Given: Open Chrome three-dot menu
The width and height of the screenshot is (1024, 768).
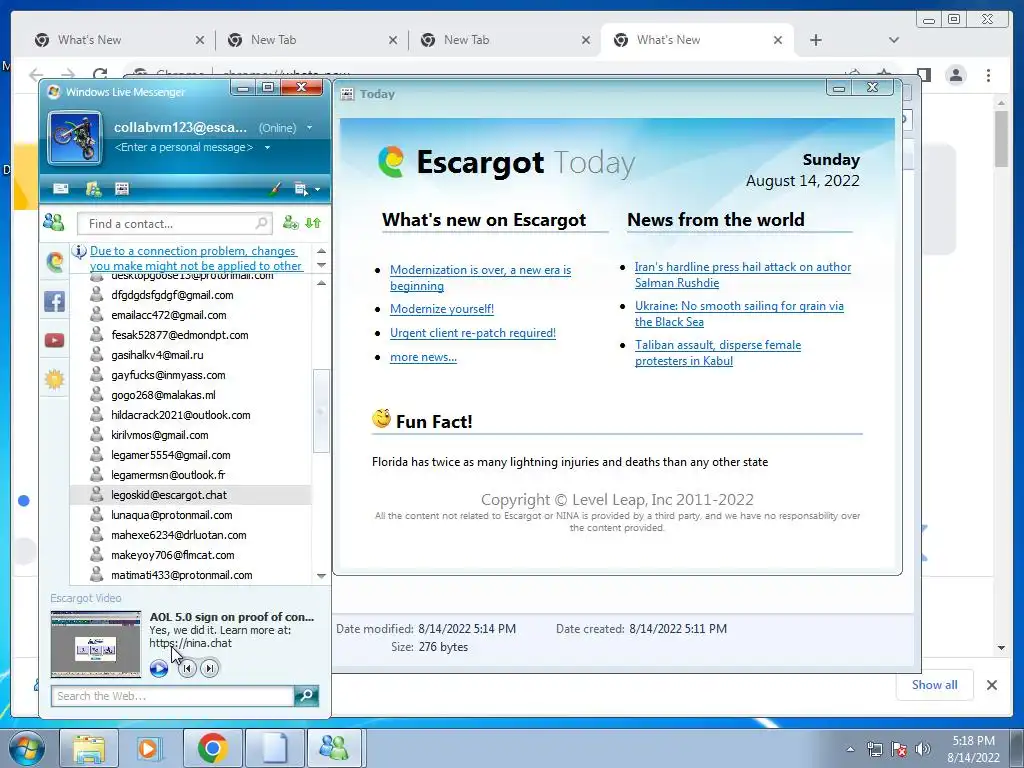Looking at the screenshot, I should coord(989,75).
